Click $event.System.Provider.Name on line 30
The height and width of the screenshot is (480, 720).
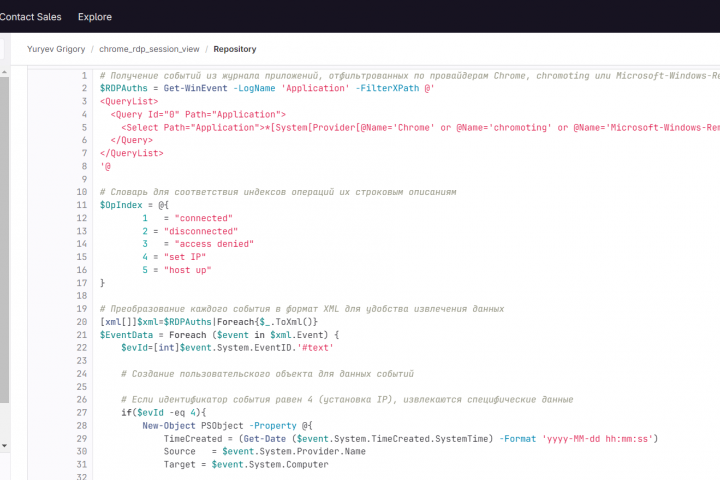point(294,452)
